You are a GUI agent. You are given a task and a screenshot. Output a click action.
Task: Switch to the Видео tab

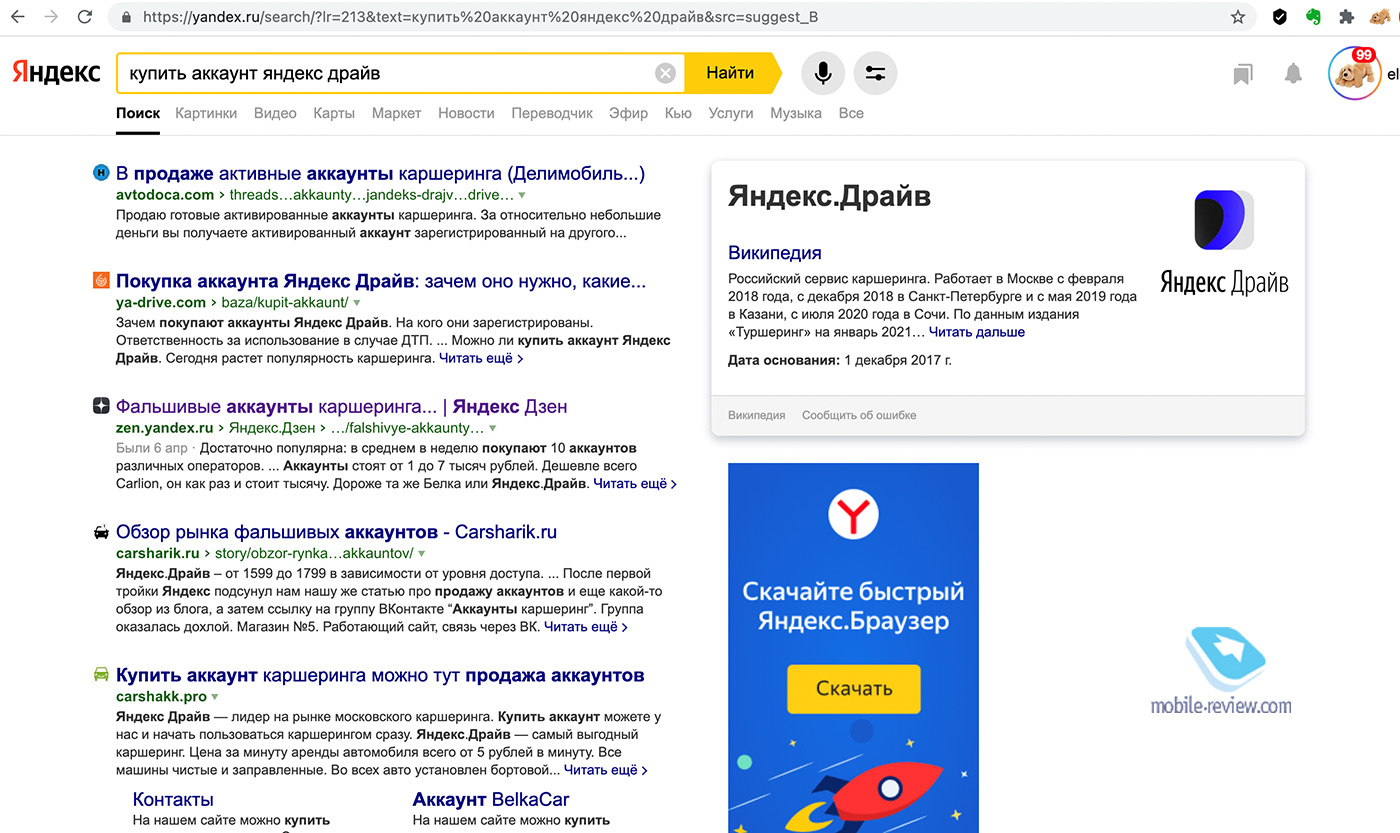275,113
